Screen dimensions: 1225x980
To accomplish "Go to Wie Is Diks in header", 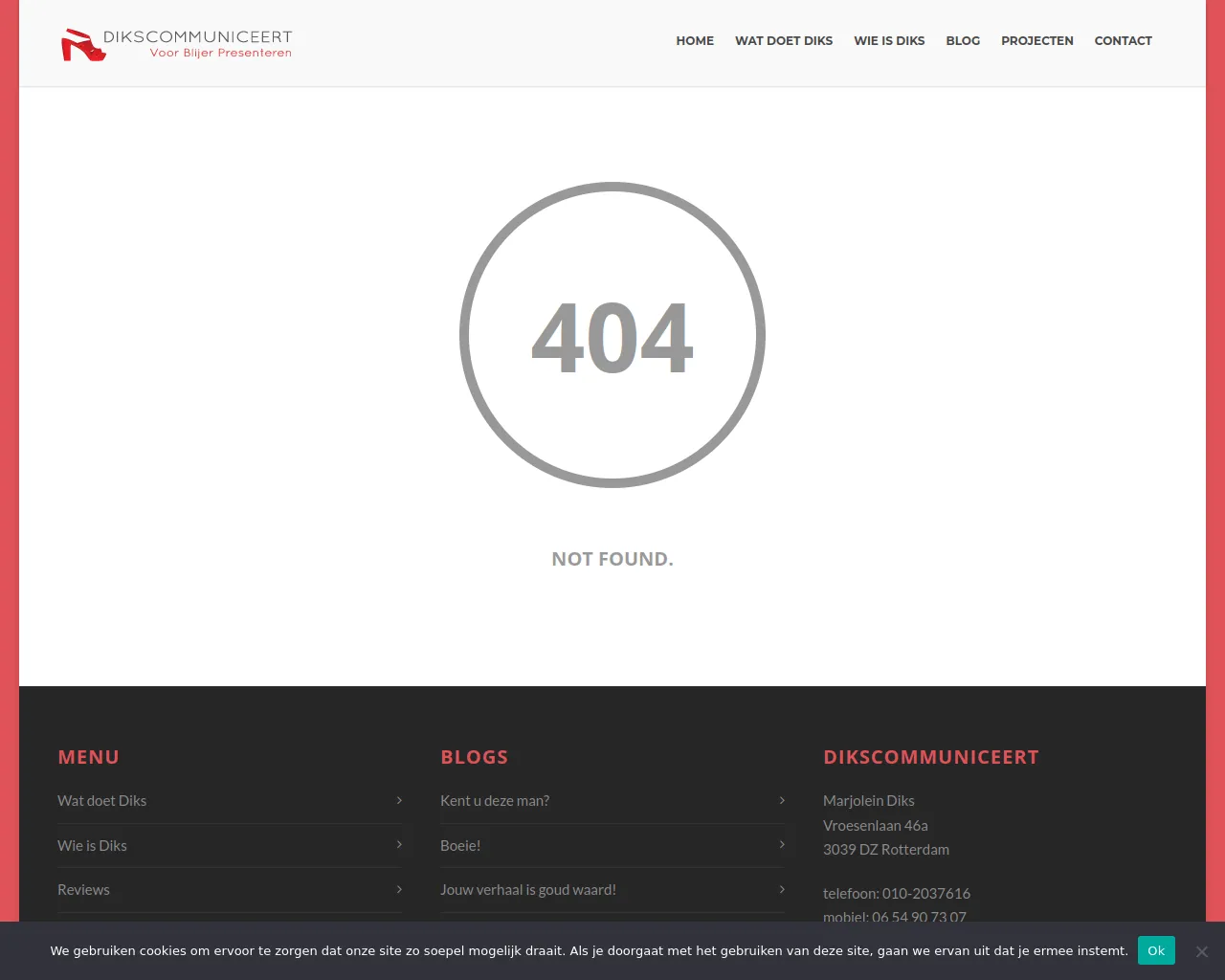I will pyautogui.click(x=889, y=41).
